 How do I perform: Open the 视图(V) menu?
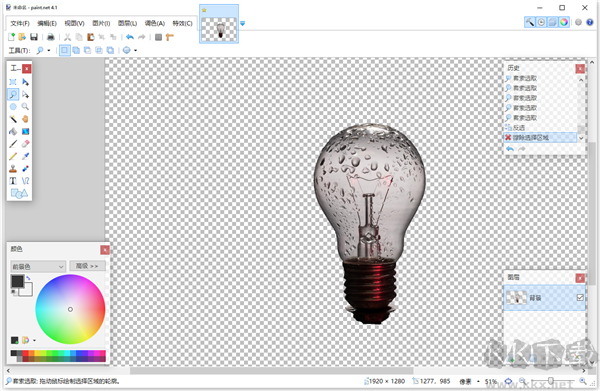74,23
